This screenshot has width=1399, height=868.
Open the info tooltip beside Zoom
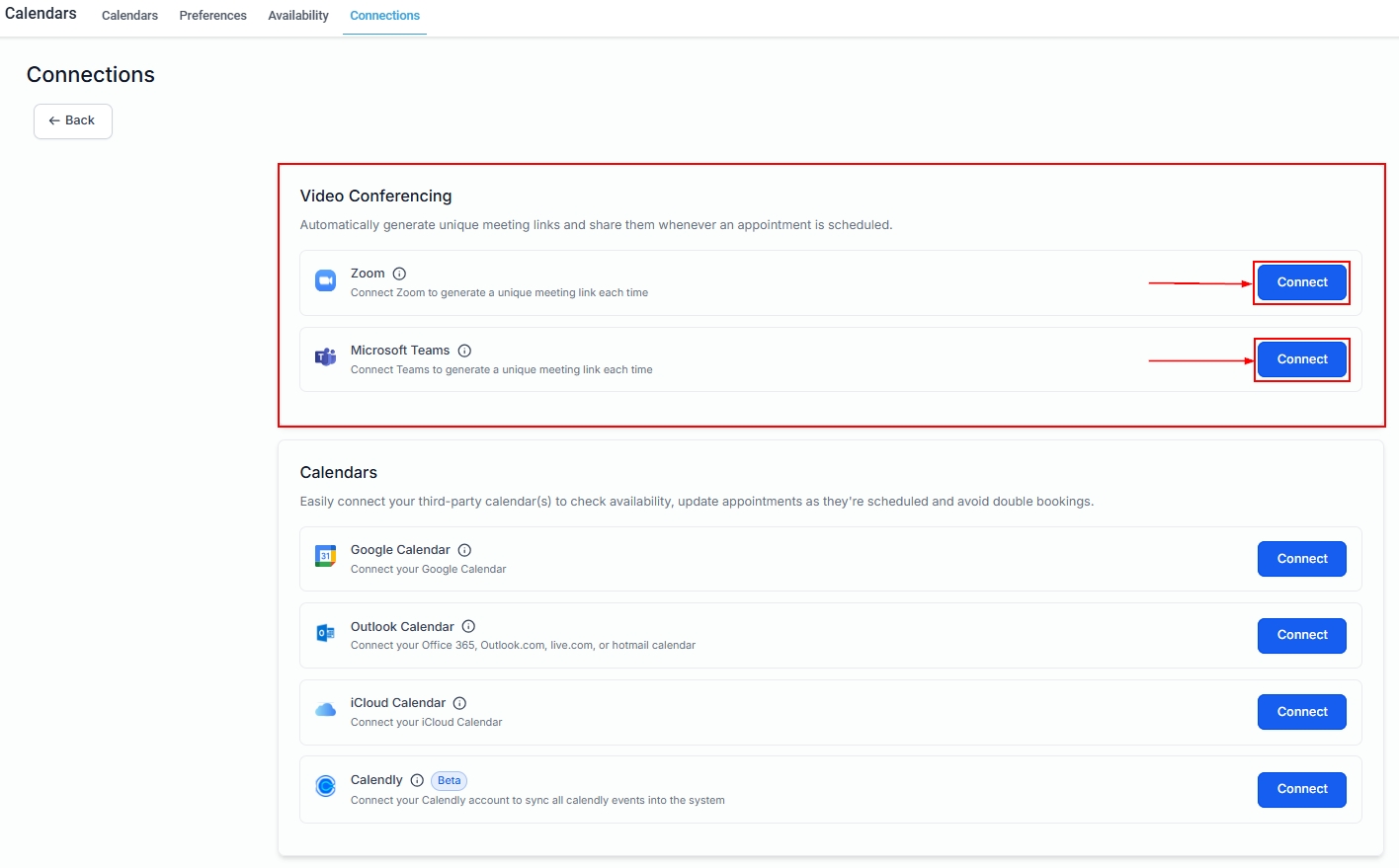click(399, 274)
